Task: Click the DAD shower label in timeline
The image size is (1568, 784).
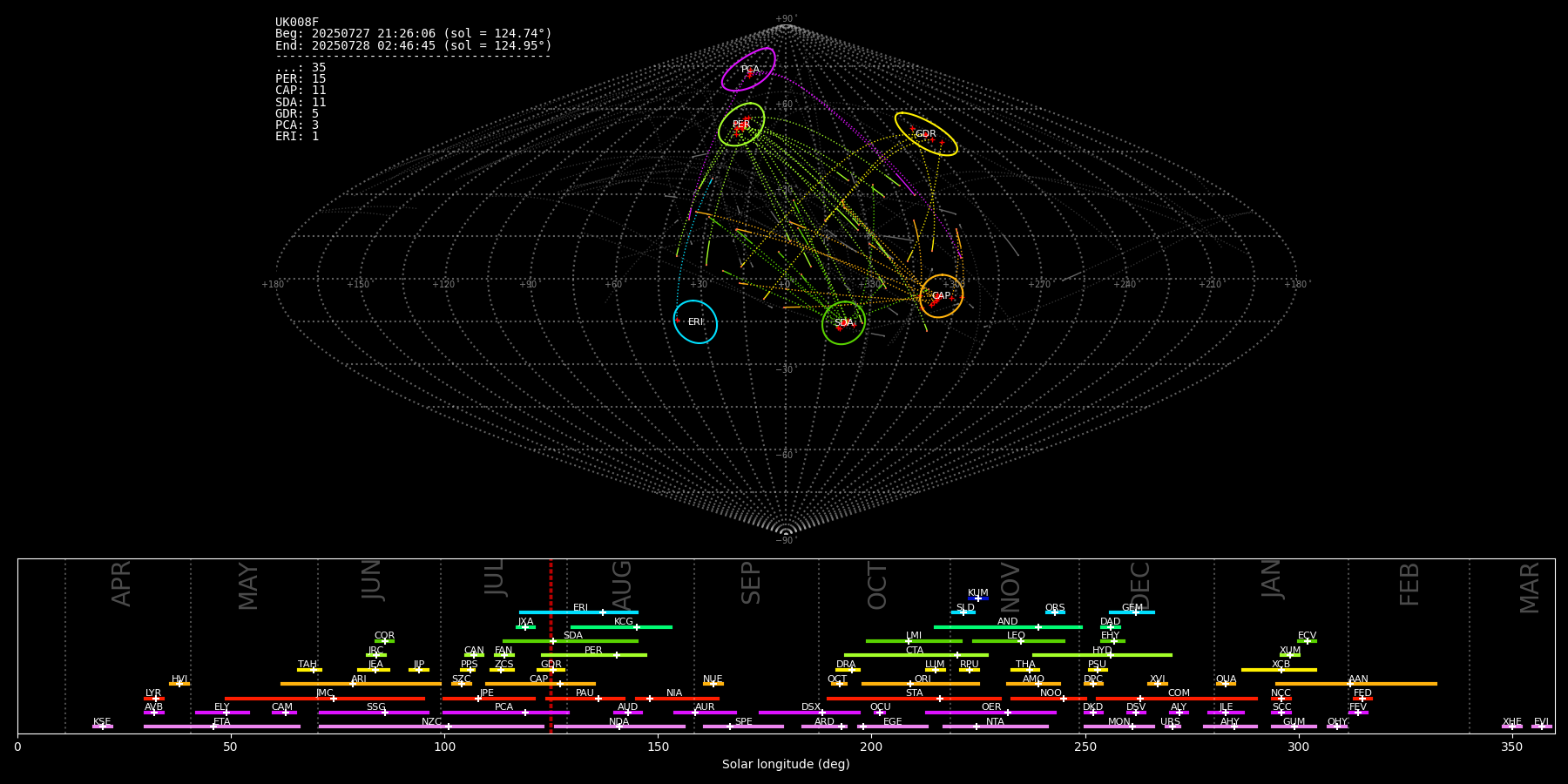Action: (1110, 622)
